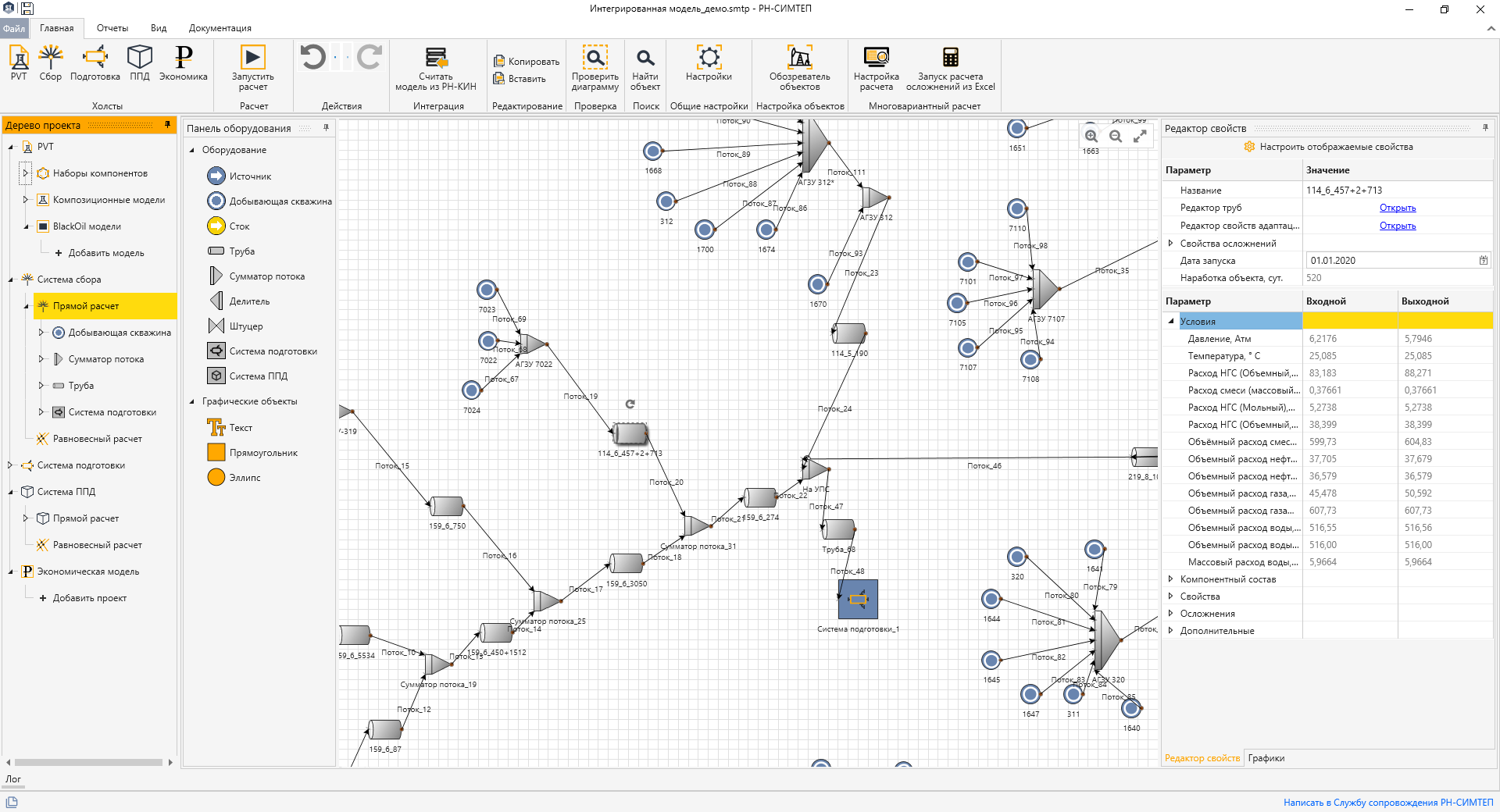
Task: Paste with Вставить button
Action: click(520, 78)
